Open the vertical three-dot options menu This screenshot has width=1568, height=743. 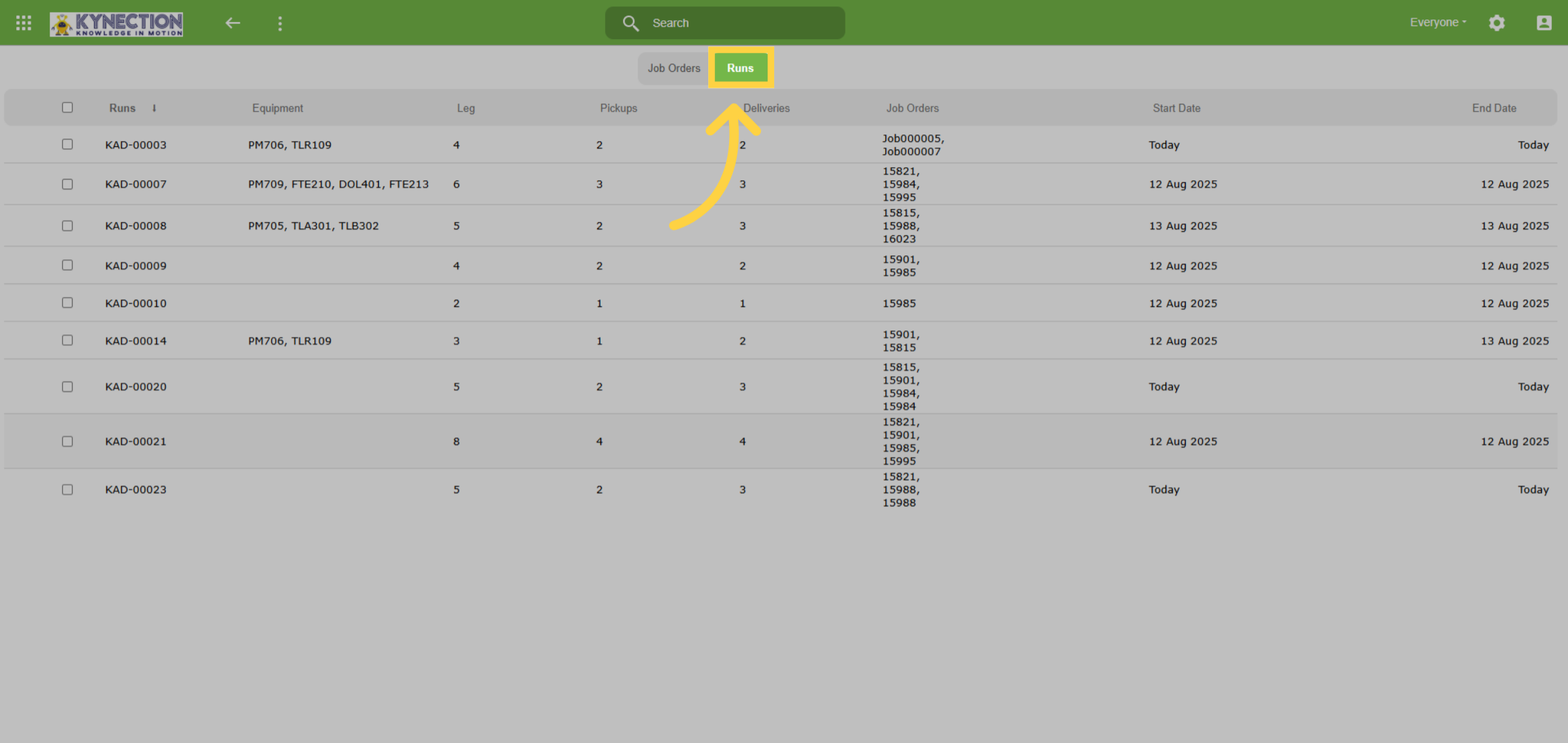pyautogui.click(x=280, y=24)
